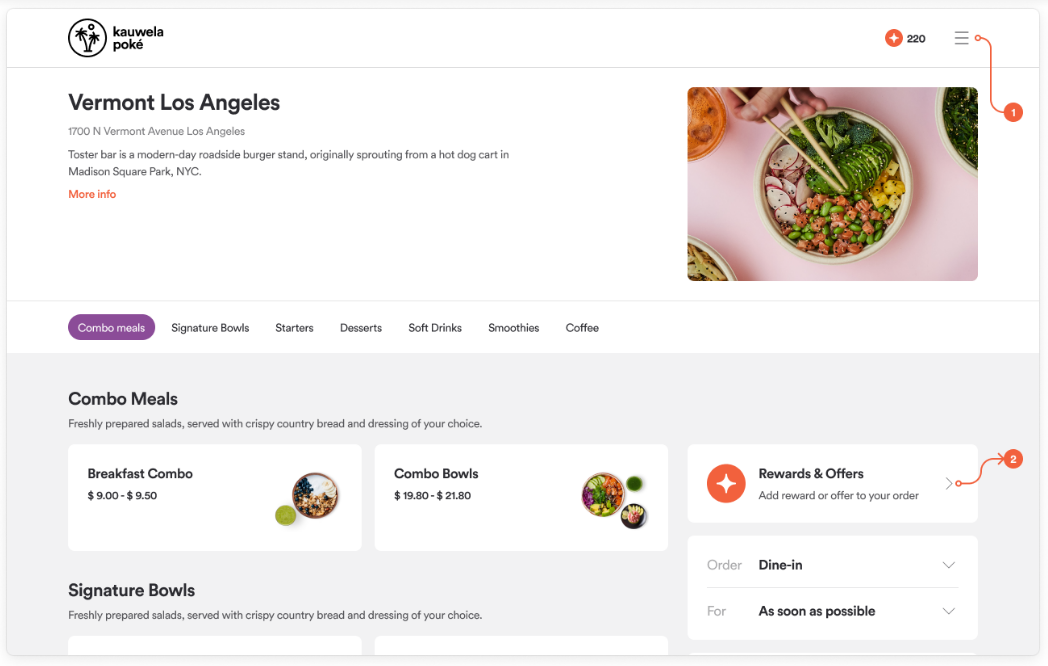This screenshot has height=666, width=1048.
Task: View the 220 points balance
Action: pos(916,39)
